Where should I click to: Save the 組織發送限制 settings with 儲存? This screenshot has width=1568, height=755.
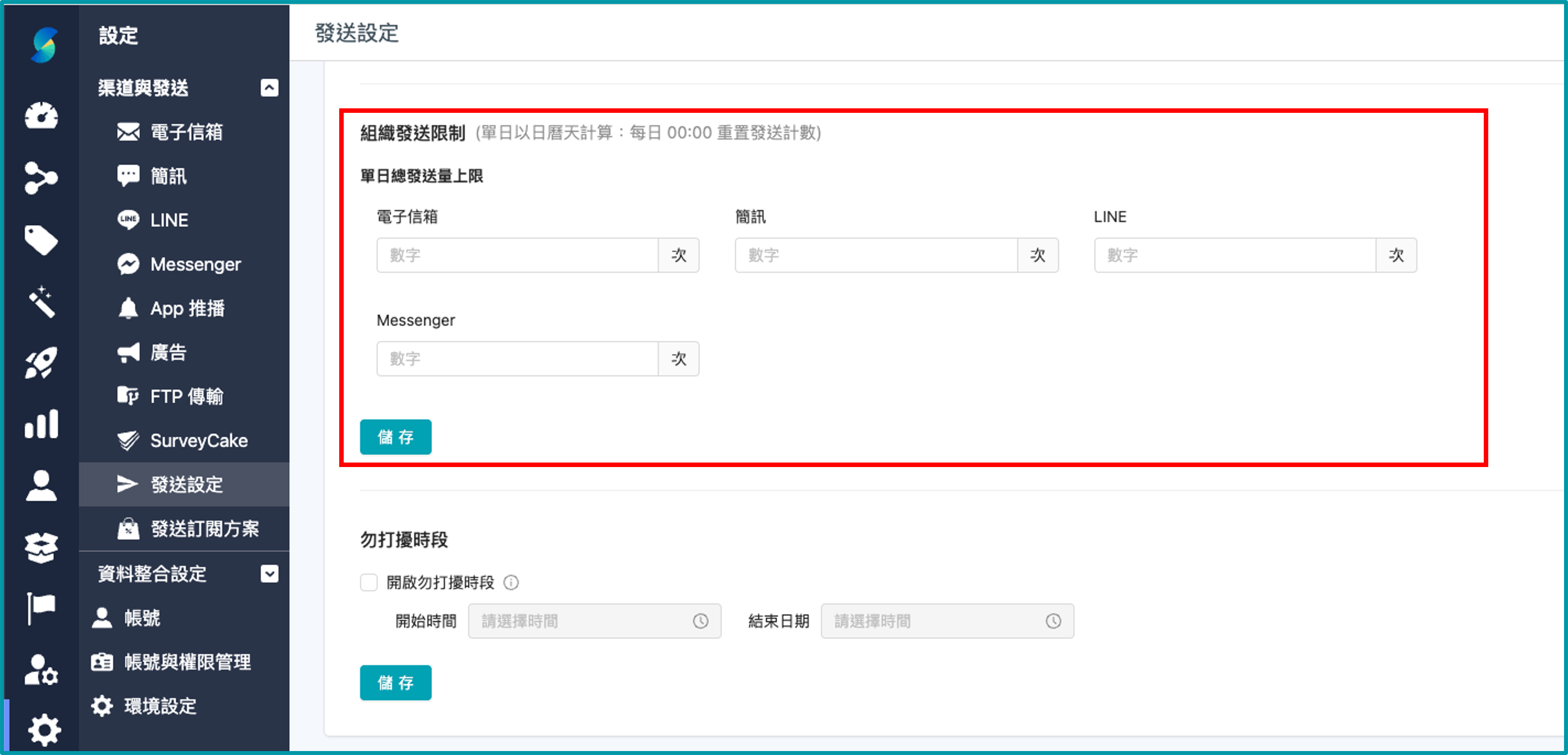click(395, 436)
